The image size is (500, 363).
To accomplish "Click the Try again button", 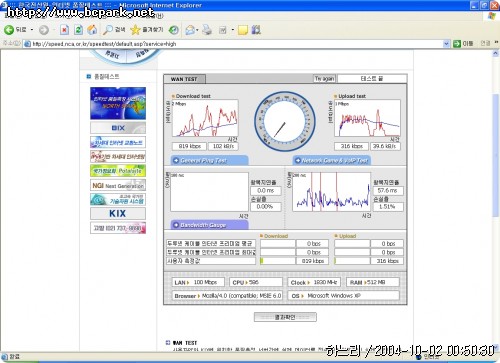I will (324, 79).
